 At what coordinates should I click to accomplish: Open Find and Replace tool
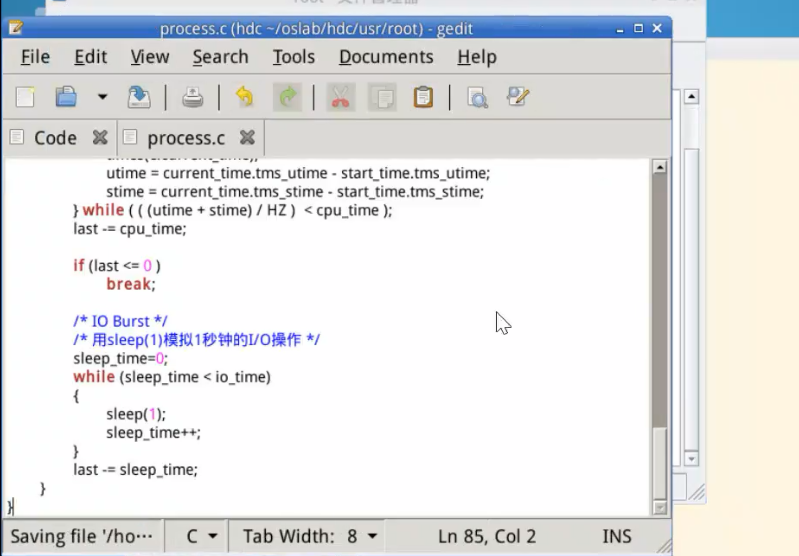coord(517,97)
